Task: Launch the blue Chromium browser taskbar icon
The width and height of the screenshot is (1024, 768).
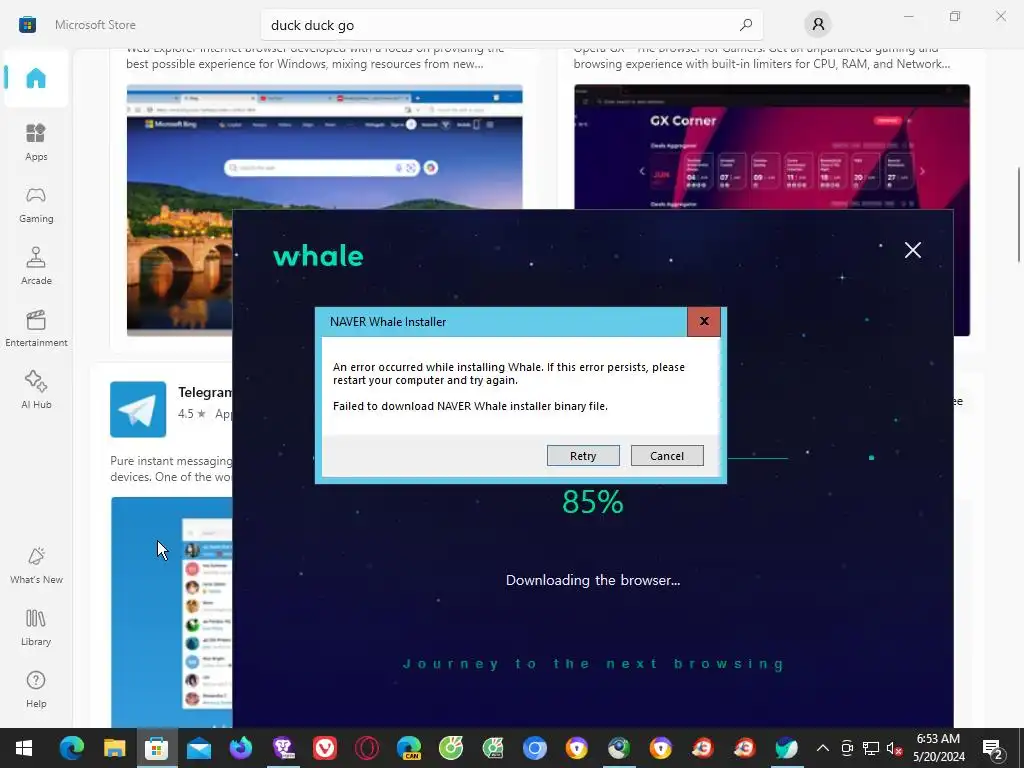Action: pyautogui.click(x=534, y=748)
